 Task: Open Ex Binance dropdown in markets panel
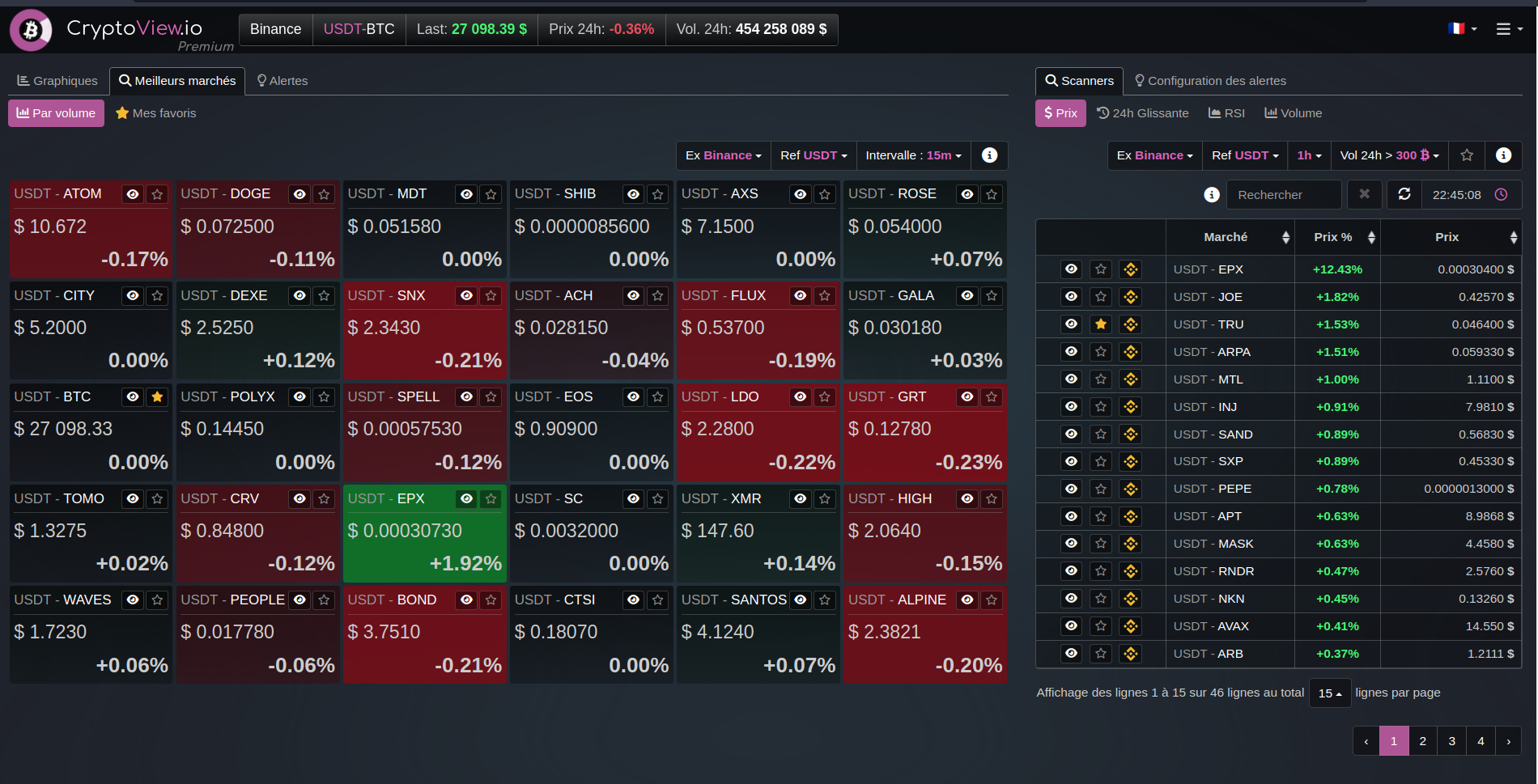click(724, 155)
